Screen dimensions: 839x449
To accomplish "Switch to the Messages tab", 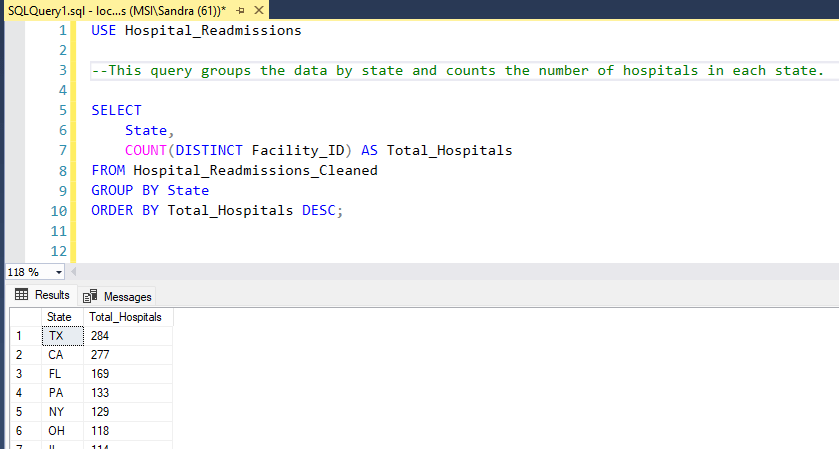I will click(117, 296).
